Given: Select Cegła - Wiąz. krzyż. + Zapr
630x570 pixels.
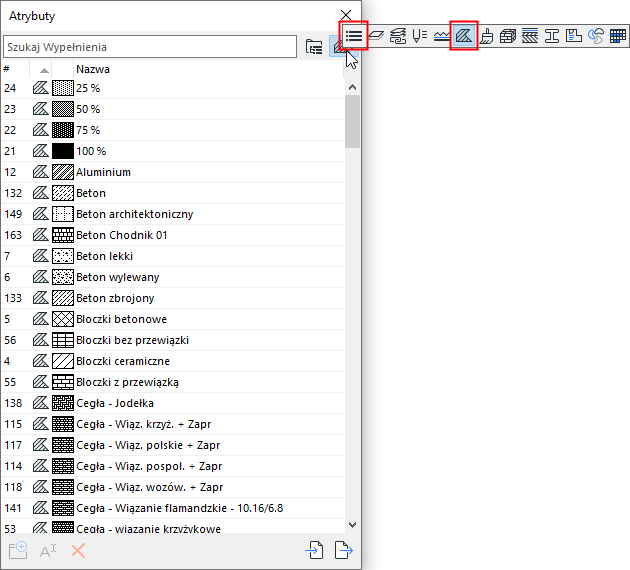Looking at the screenshot, I should click(173, 424).
